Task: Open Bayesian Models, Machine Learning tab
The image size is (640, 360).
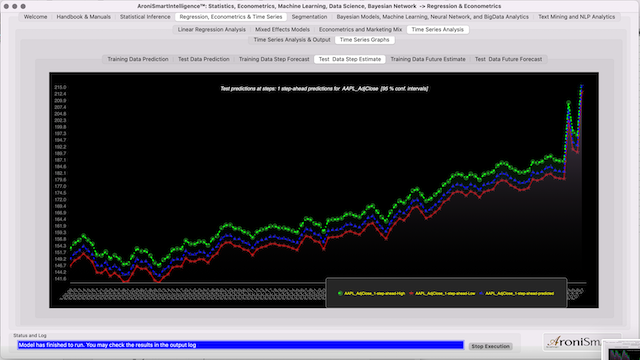Action: point(432,17)
